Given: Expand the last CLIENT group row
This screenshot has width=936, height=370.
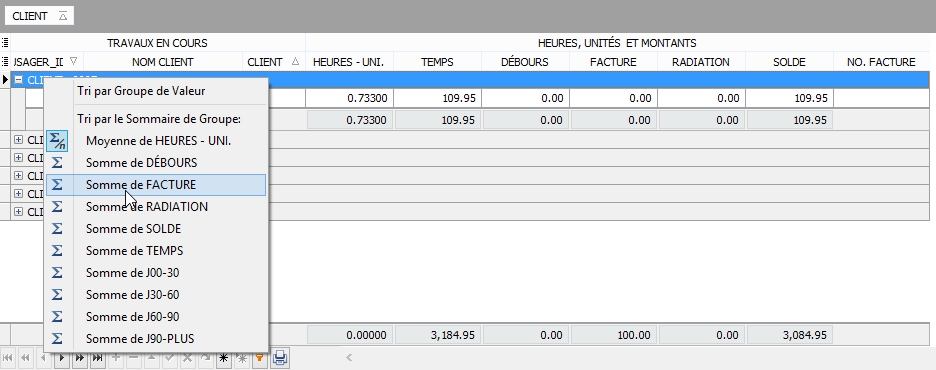Looking at the screenshot, I should click(x=19, y=211).
